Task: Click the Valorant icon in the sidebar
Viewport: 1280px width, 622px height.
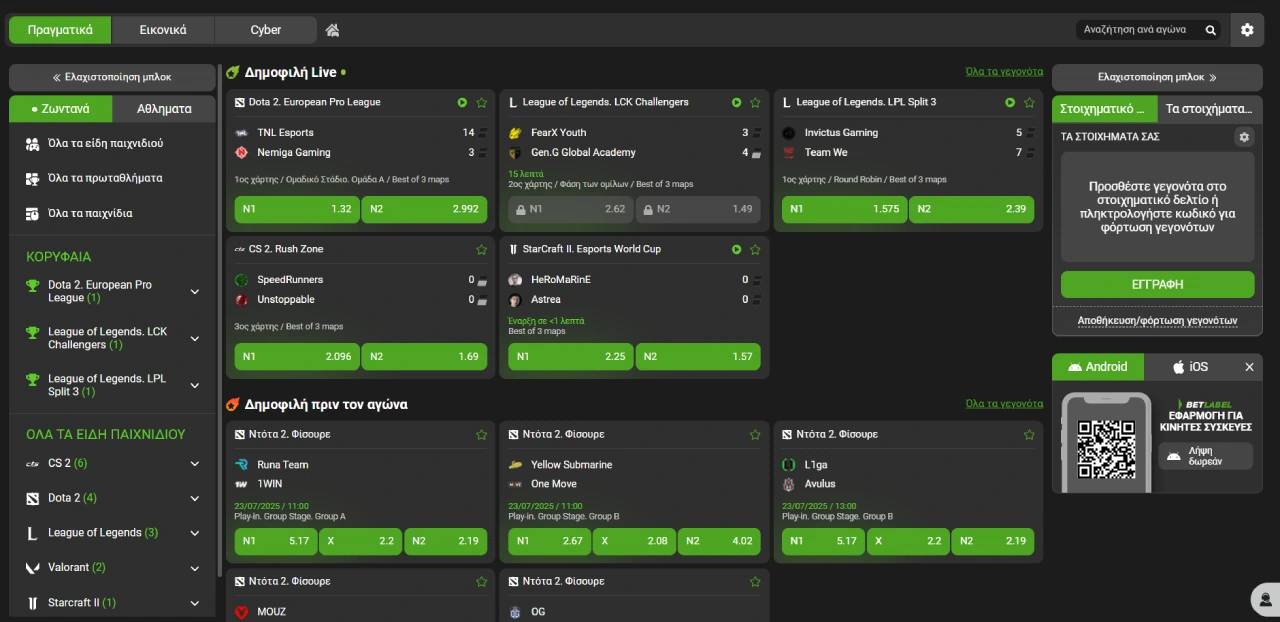Action: 31,567
